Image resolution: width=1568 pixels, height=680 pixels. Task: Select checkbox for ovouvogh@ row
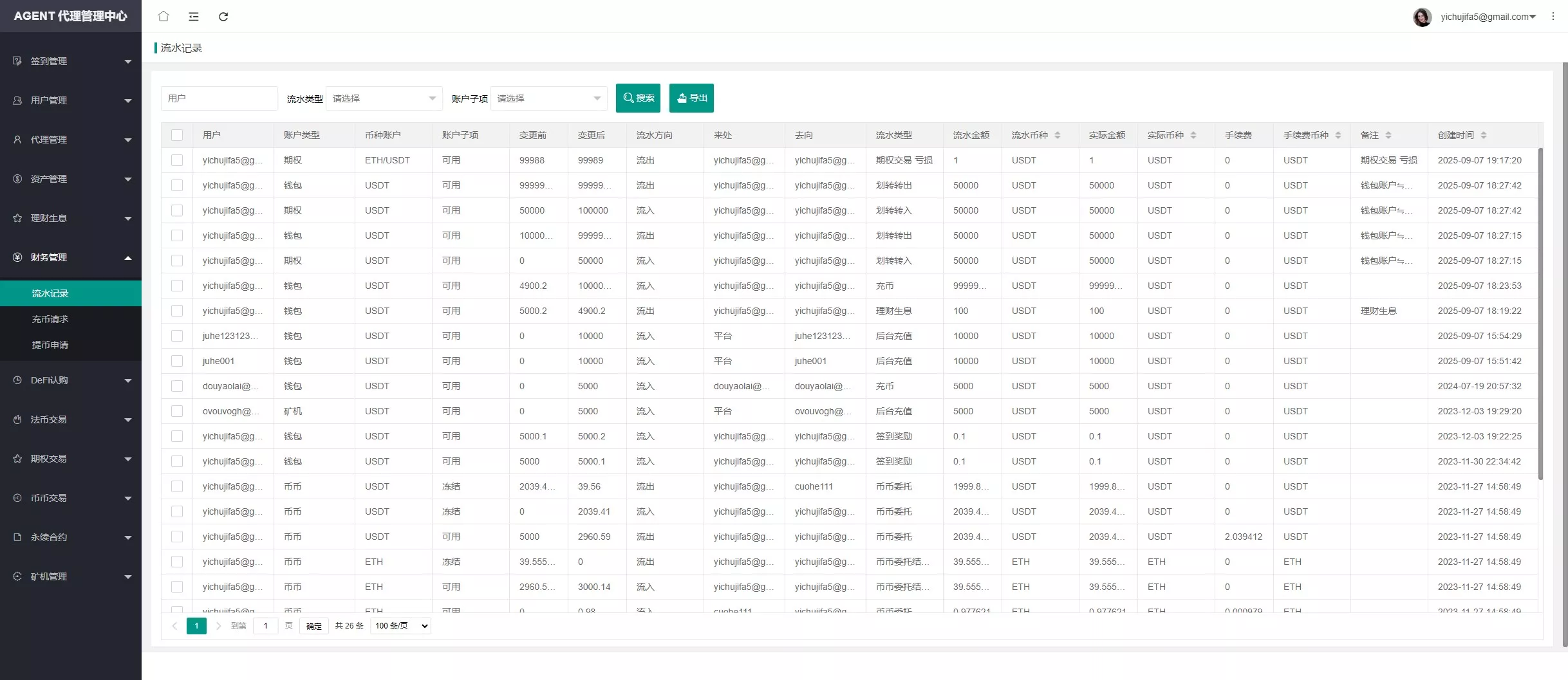pyautogui.click(x=177, y=411)
